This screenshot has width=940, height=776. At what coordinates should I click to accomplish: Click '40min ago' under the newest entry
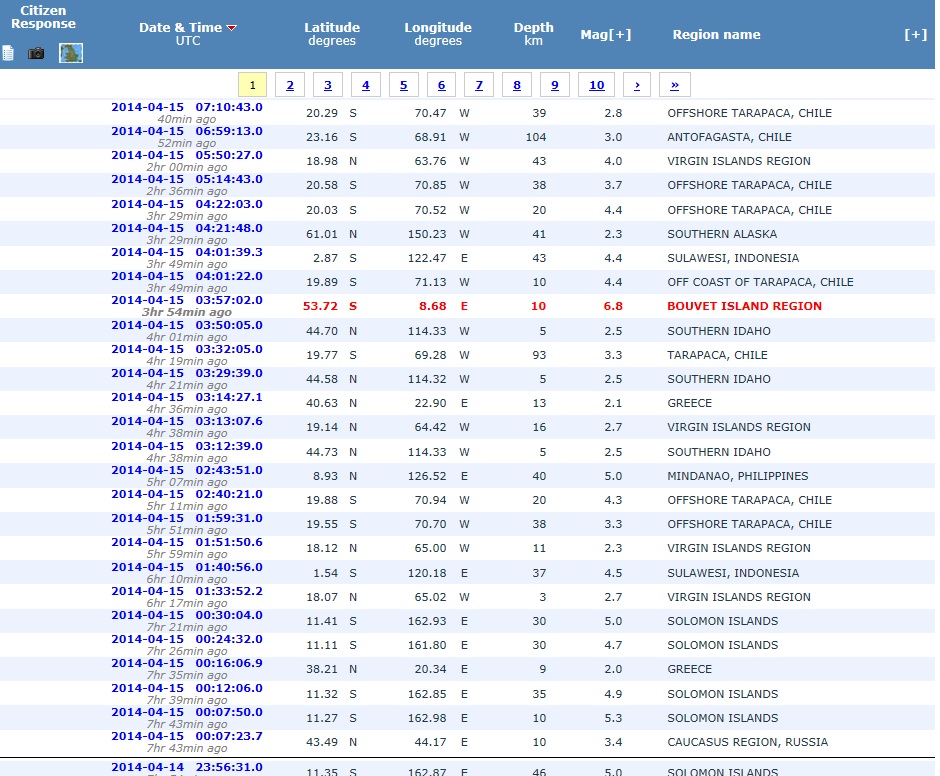click(186, 119)
